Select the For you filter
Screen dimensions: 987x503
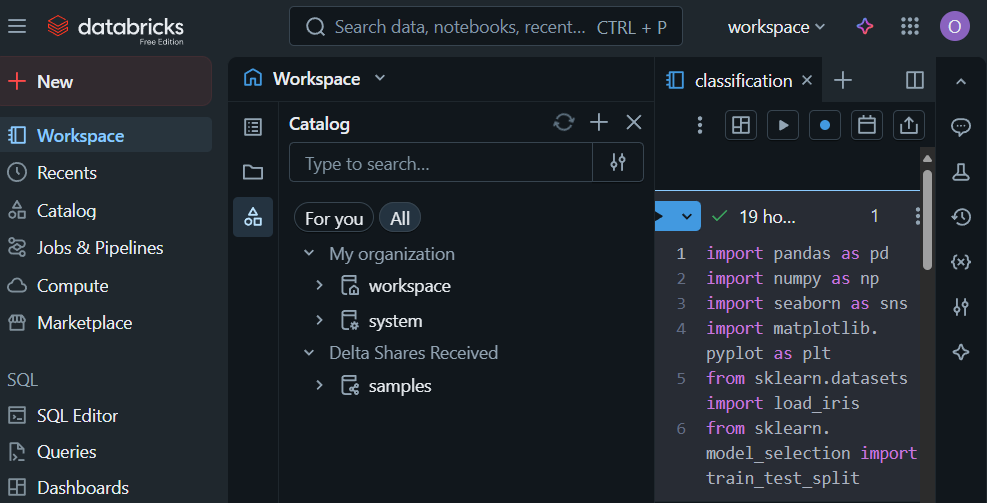click(334, 218)
